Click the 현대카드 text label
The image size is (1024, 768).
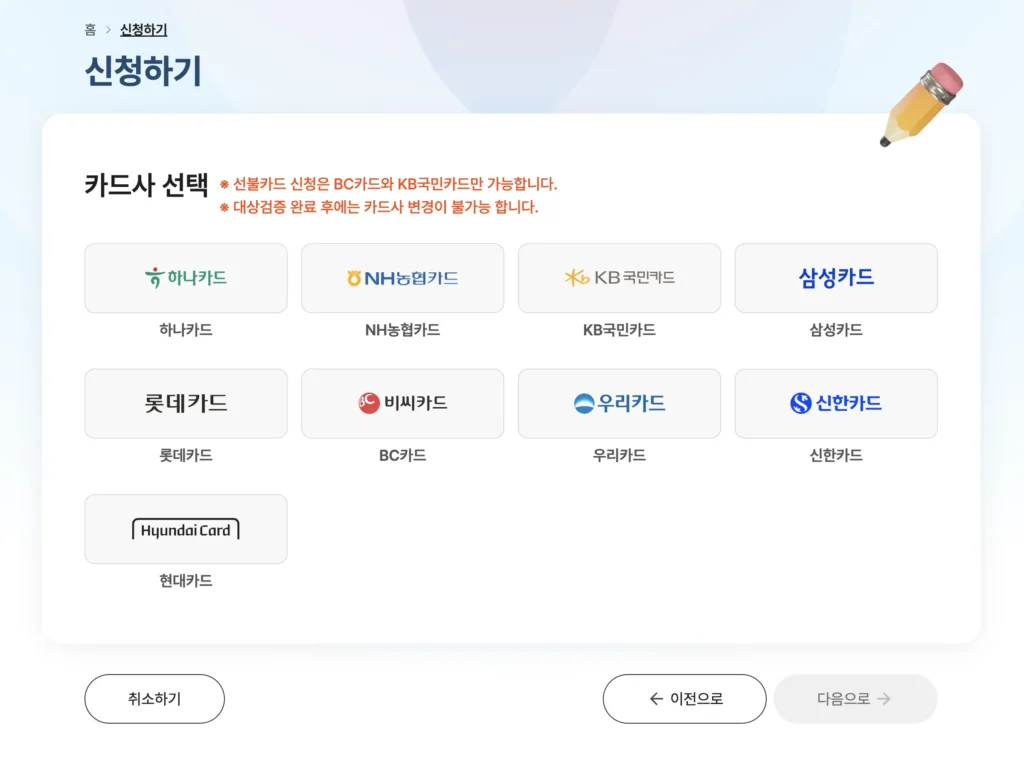(x=186, y=581)
